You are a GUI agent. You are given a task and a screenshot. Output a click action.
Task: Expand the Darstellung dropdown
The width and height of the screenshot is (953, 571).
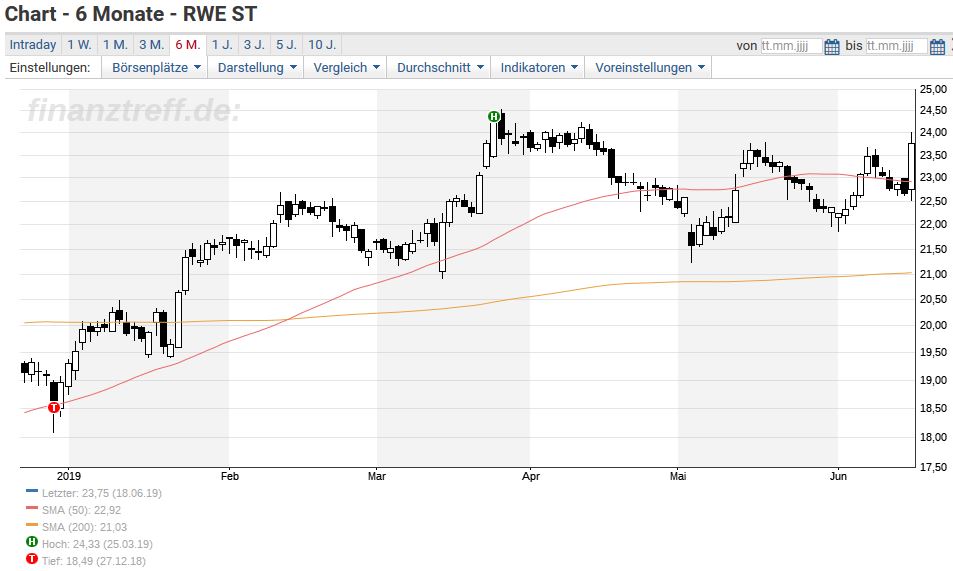coord(257,67)
